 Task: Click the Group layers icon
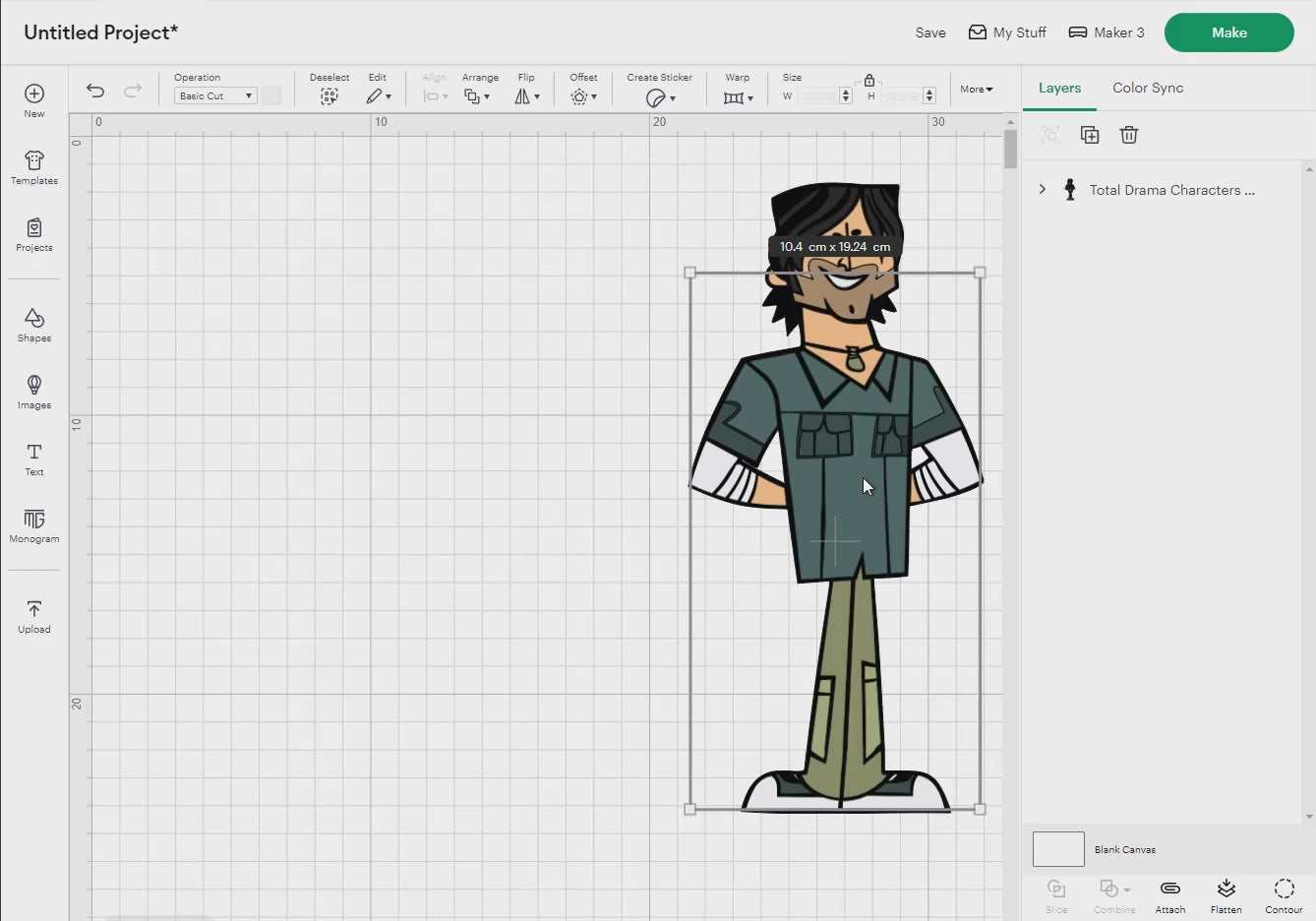pos(1050,135)
